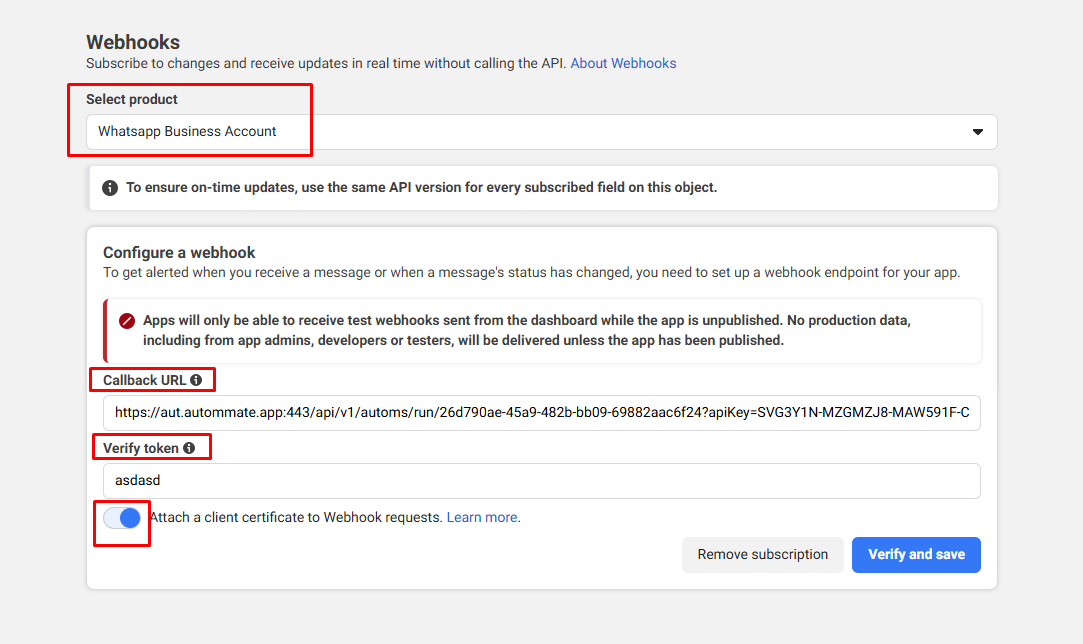Click into the Verify token text field

(540, 481)
